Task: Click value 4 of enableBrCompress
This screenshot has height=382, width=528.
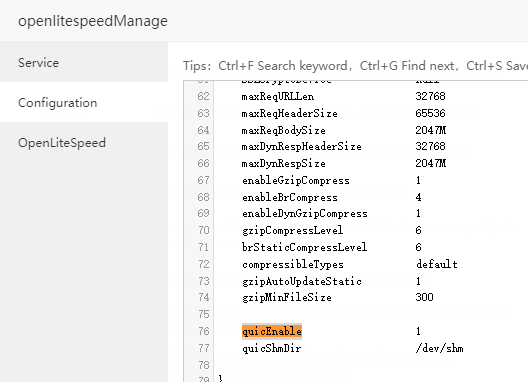Action: (x=418, y=197)
